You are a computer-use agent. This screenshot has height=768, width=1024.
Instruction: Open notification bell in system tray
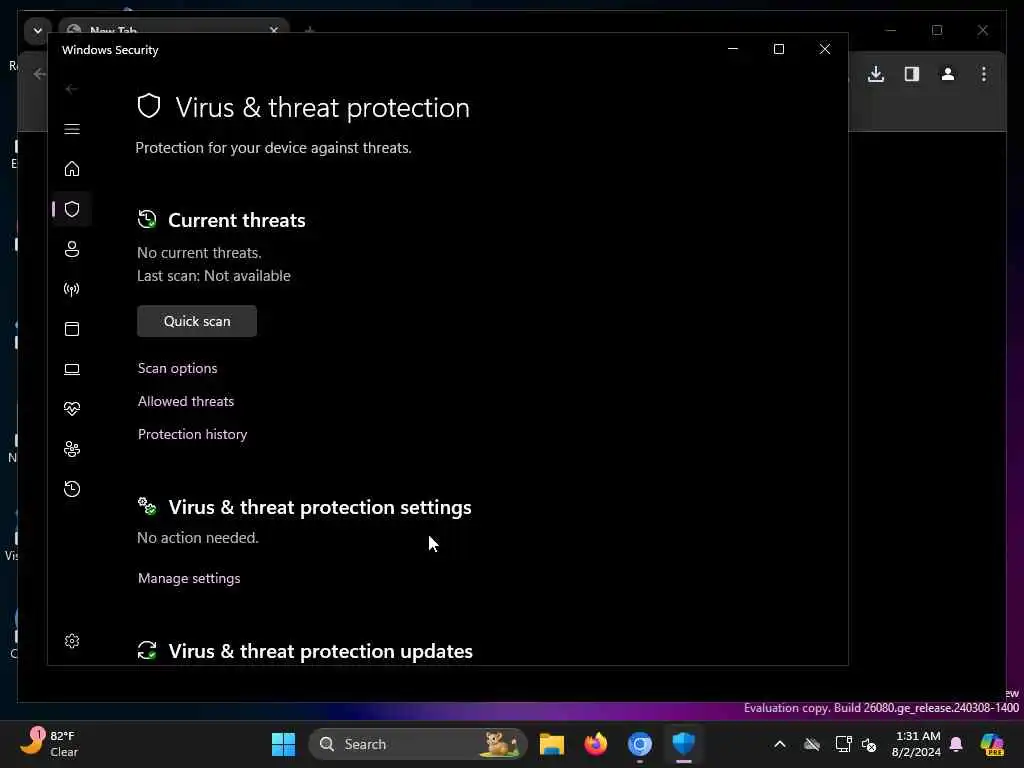point(956,744)
